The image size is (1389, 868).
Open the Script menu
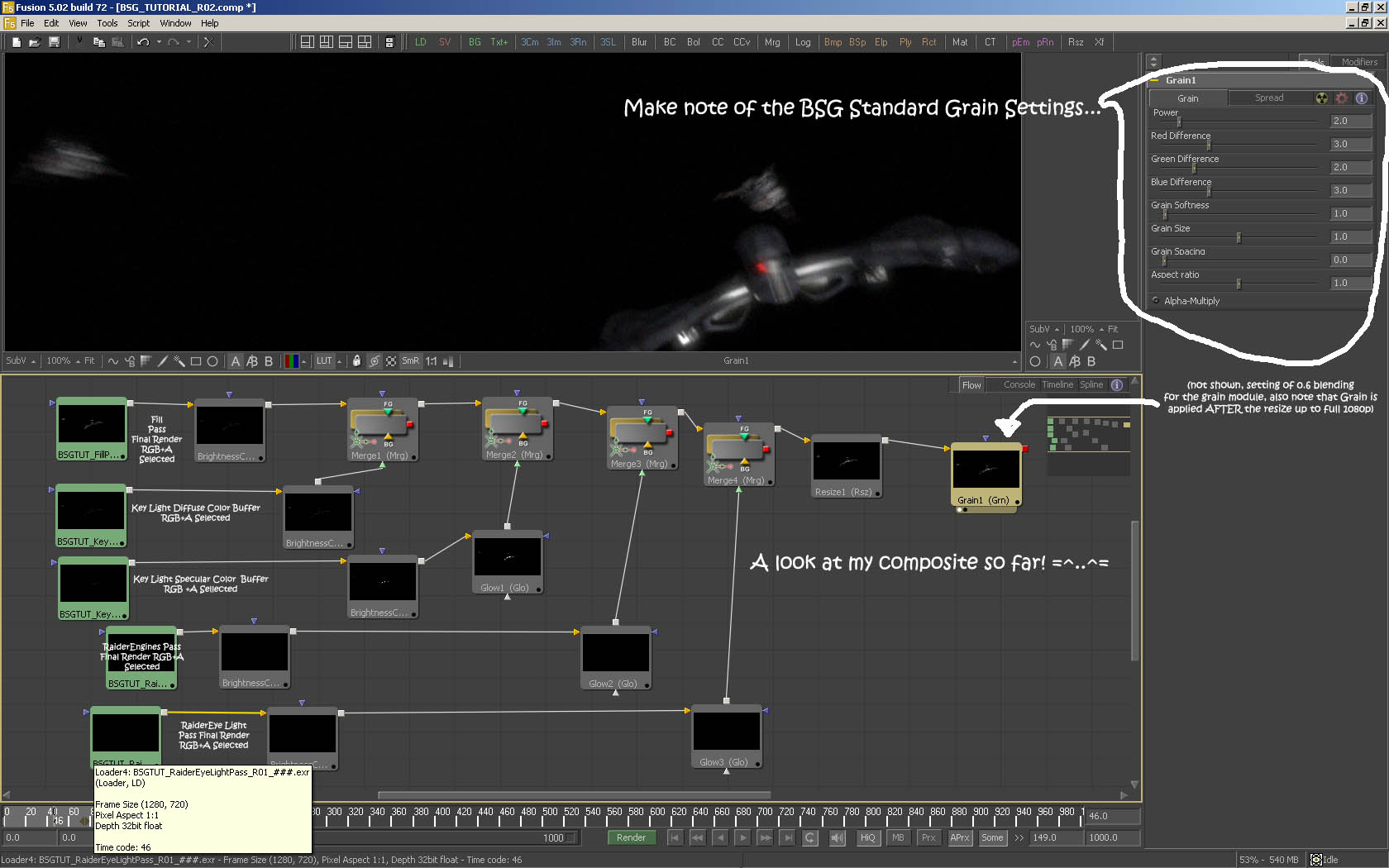[x=139, y=23]
